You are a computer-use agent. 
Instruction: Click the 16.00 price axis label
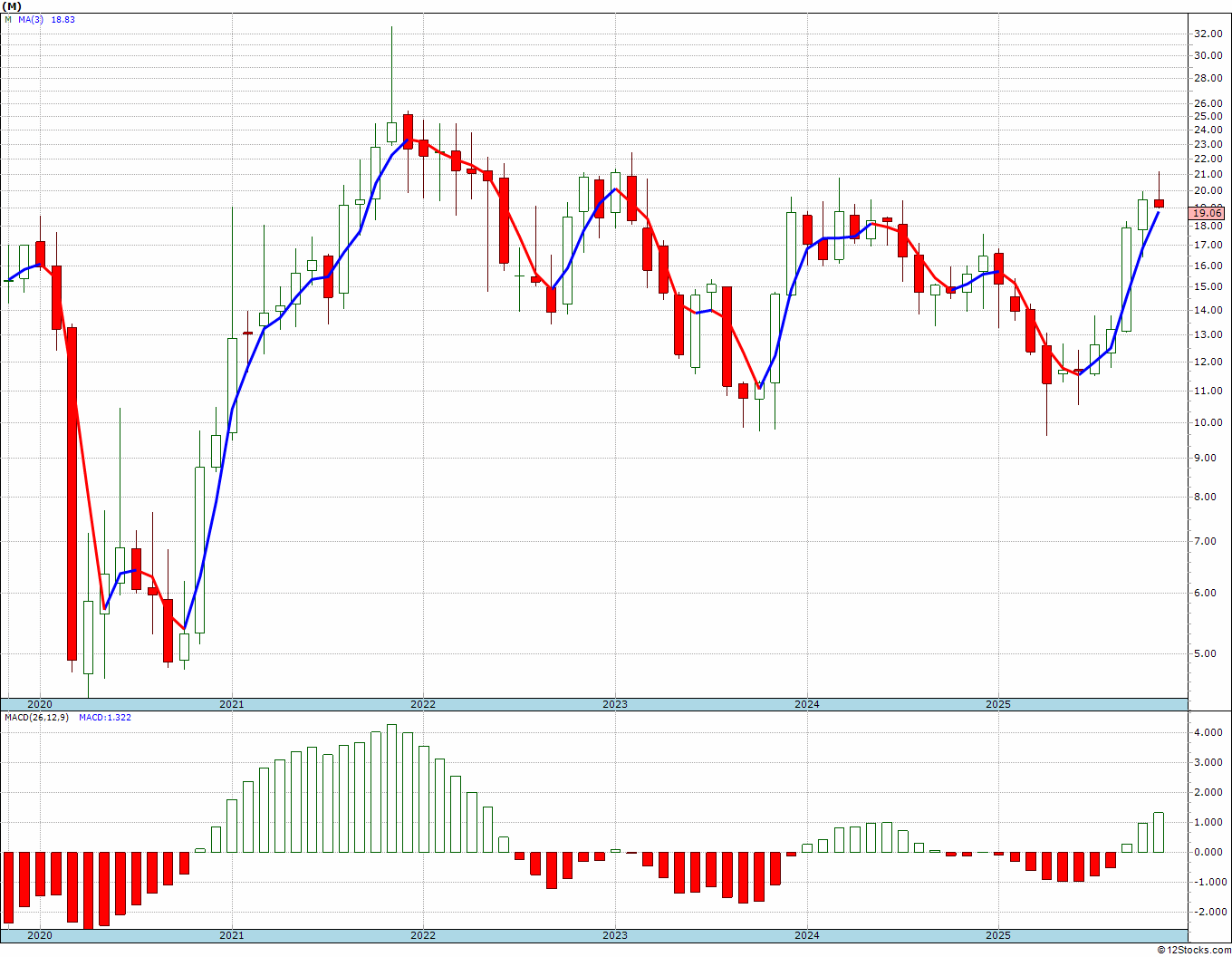click(1208, 266)
